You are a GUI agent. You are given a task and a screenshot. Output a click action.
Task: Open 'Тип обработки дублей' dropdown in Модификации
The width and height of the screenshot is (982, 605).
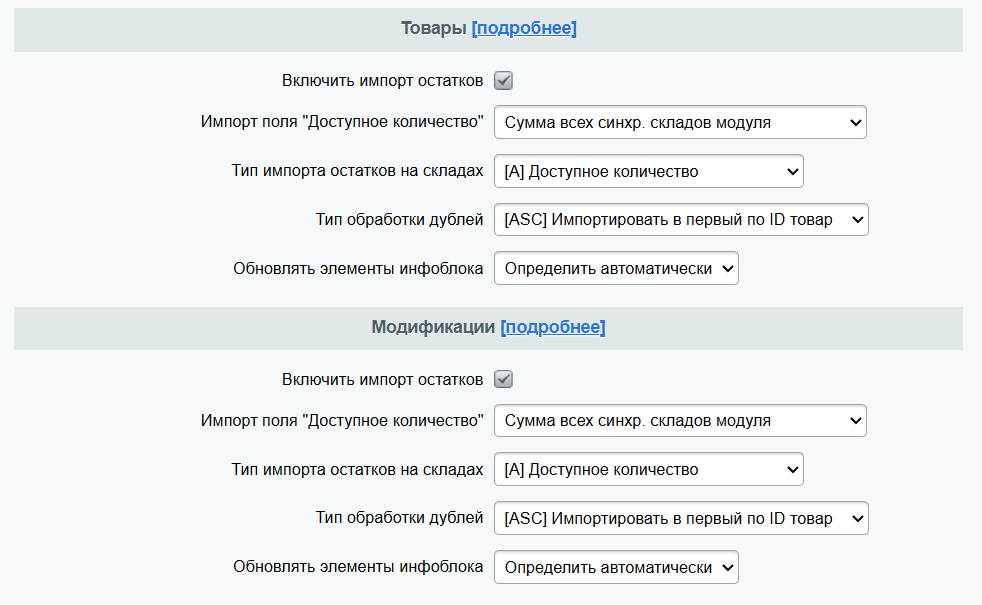pos(681,518)
